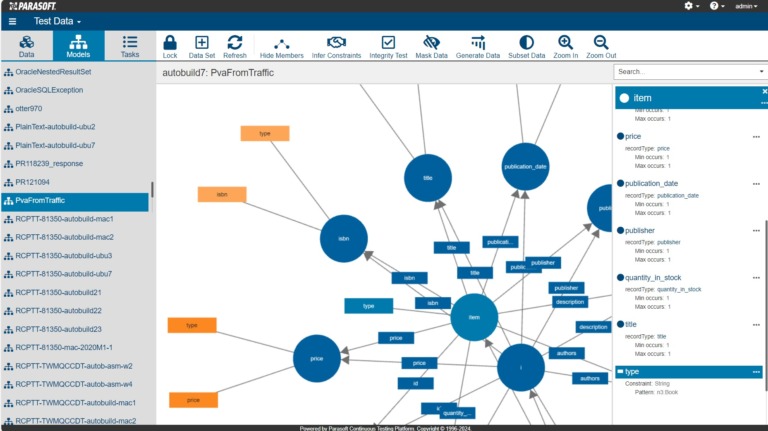Switch to the Data tab
The image size is (768, 431).
click(x=27, y=46)
